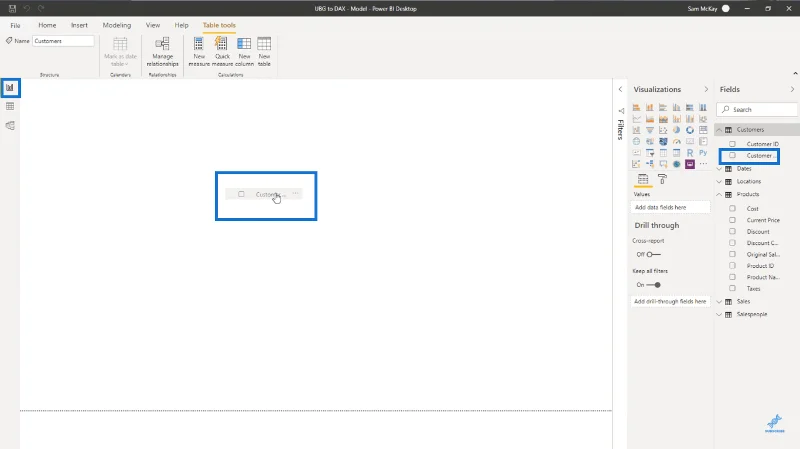
Task: Check the Cost field
Action: (x=732, y=208)
